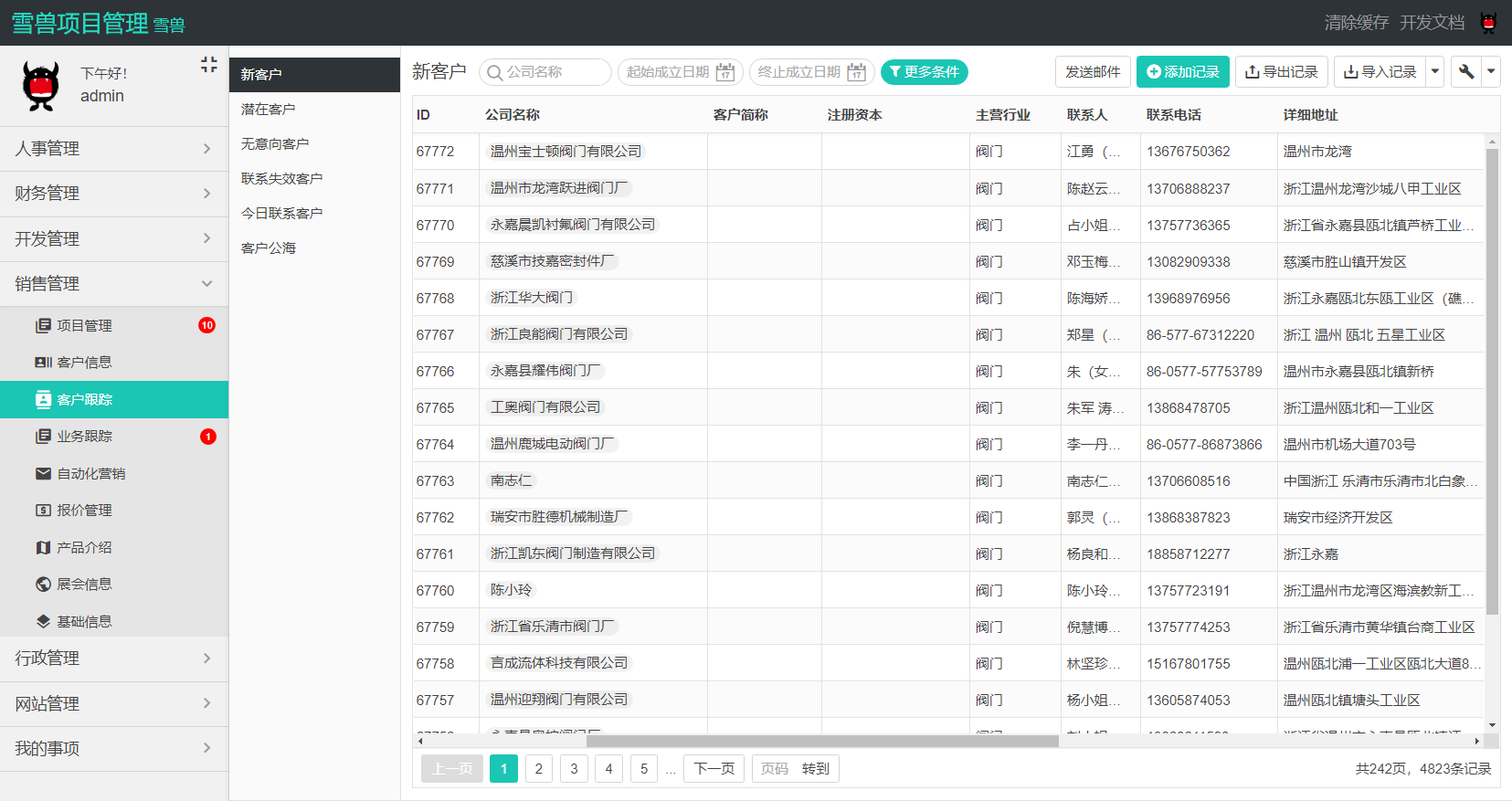Open dropdown arrow beside wrench button
The height and width of the screenshot is (801, 1512).
pyautogui.click(x=1491, y=72)
